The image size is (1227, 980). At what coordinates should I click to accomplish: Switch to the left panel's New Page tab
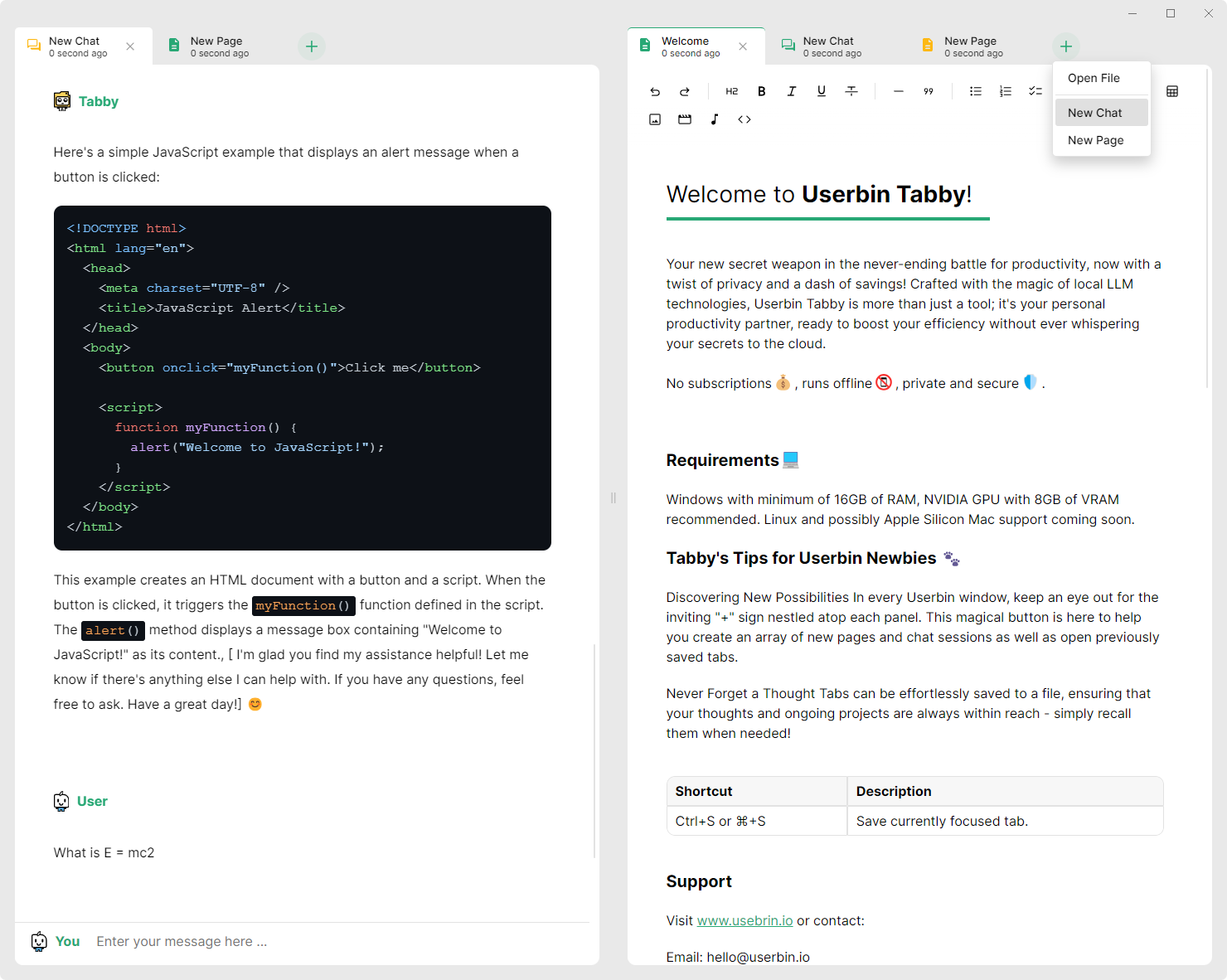(220, 46)
